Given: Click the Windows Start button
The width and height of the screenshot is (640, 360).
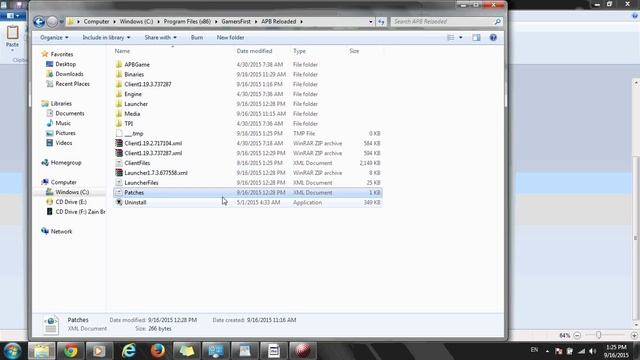Looking at the screenshot, I should point(12,351).
